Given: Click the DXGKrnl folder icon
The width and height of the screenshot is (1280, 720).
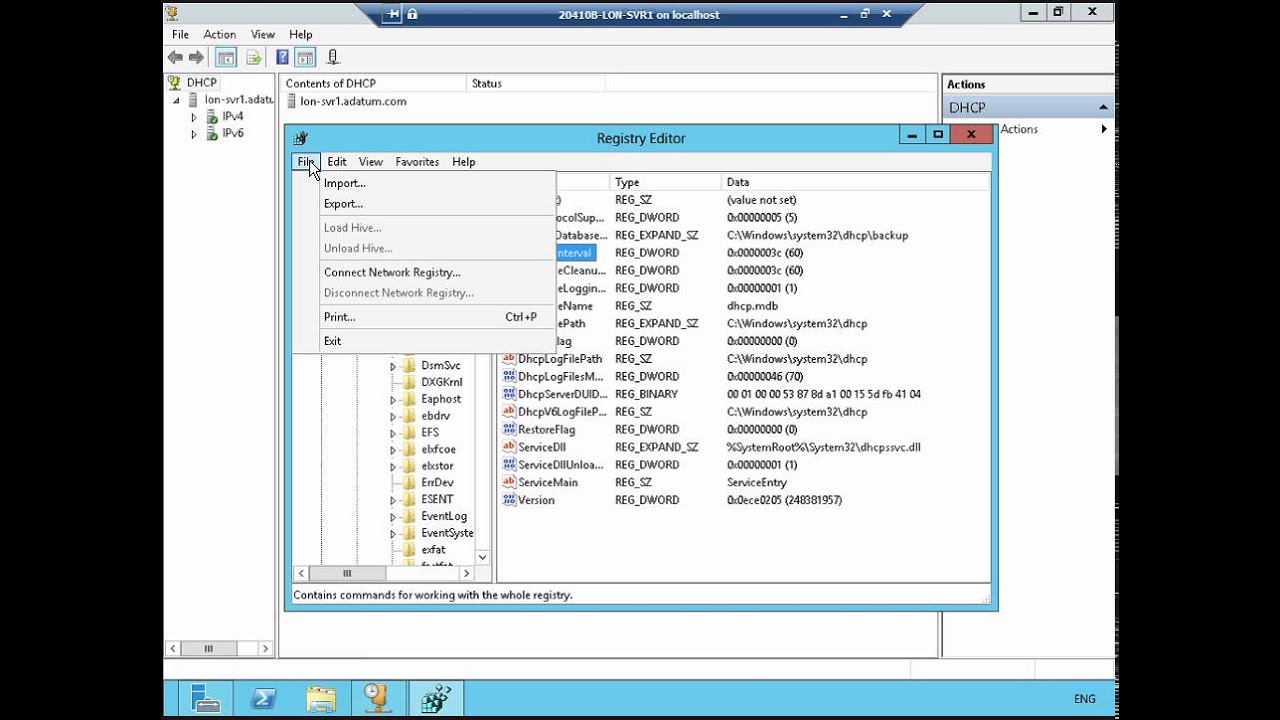Looking at the screenshot, I should click(x=408, y=382).
